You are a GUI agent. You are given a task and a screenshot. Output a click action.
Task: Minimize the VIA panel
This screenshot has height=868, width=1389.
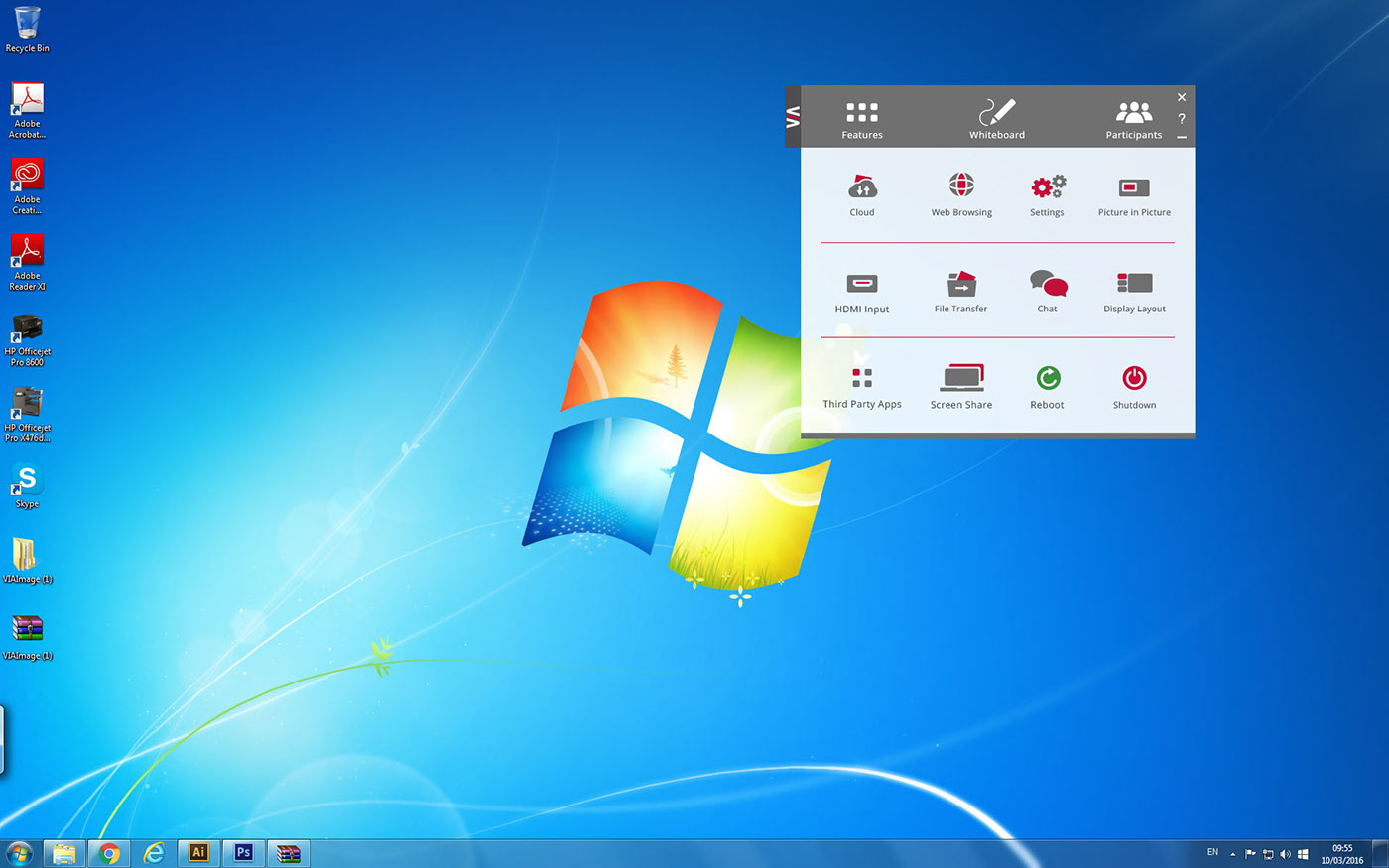[1182, 137]
